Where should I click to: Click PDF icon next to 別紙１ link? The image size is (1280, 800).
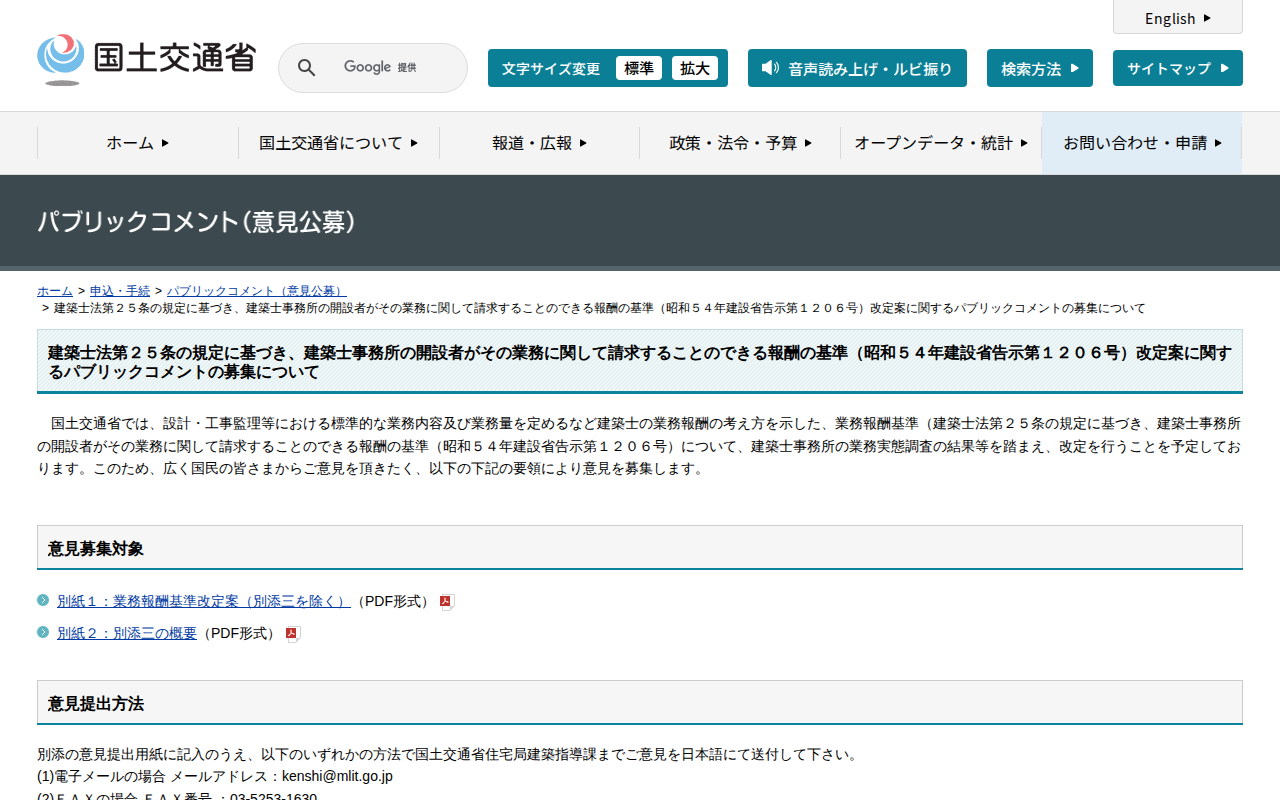[x=447, y=602]
